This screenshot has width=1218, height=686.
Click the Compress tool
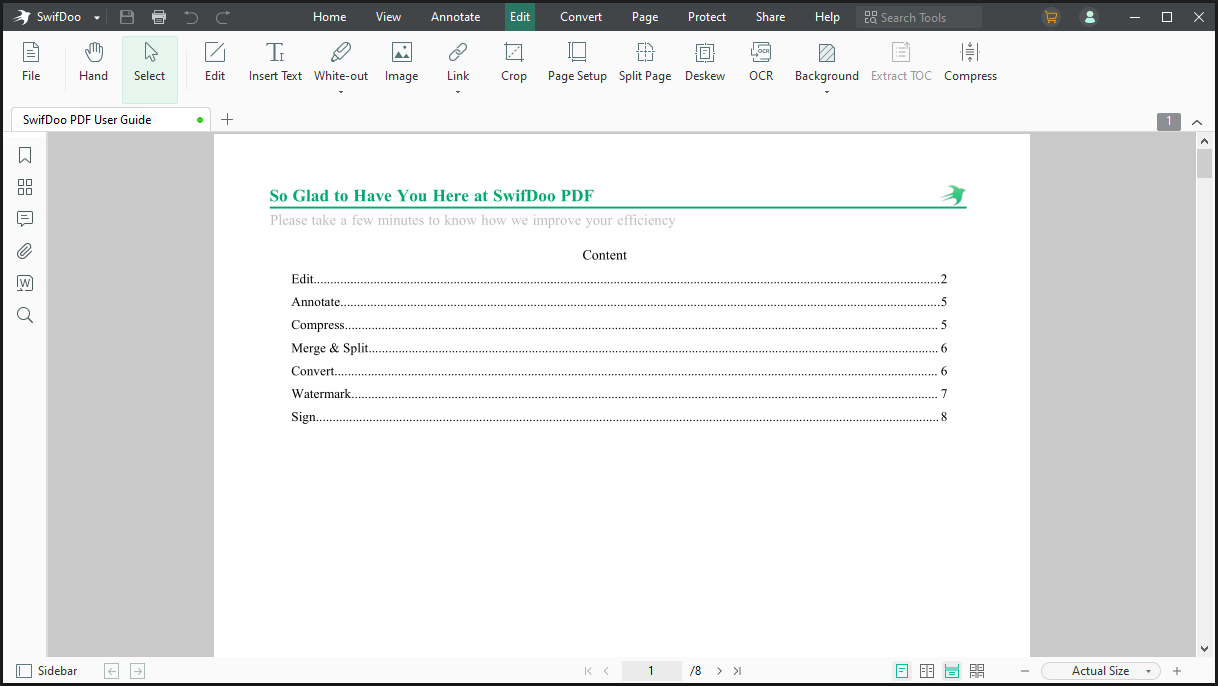[970, 62]
